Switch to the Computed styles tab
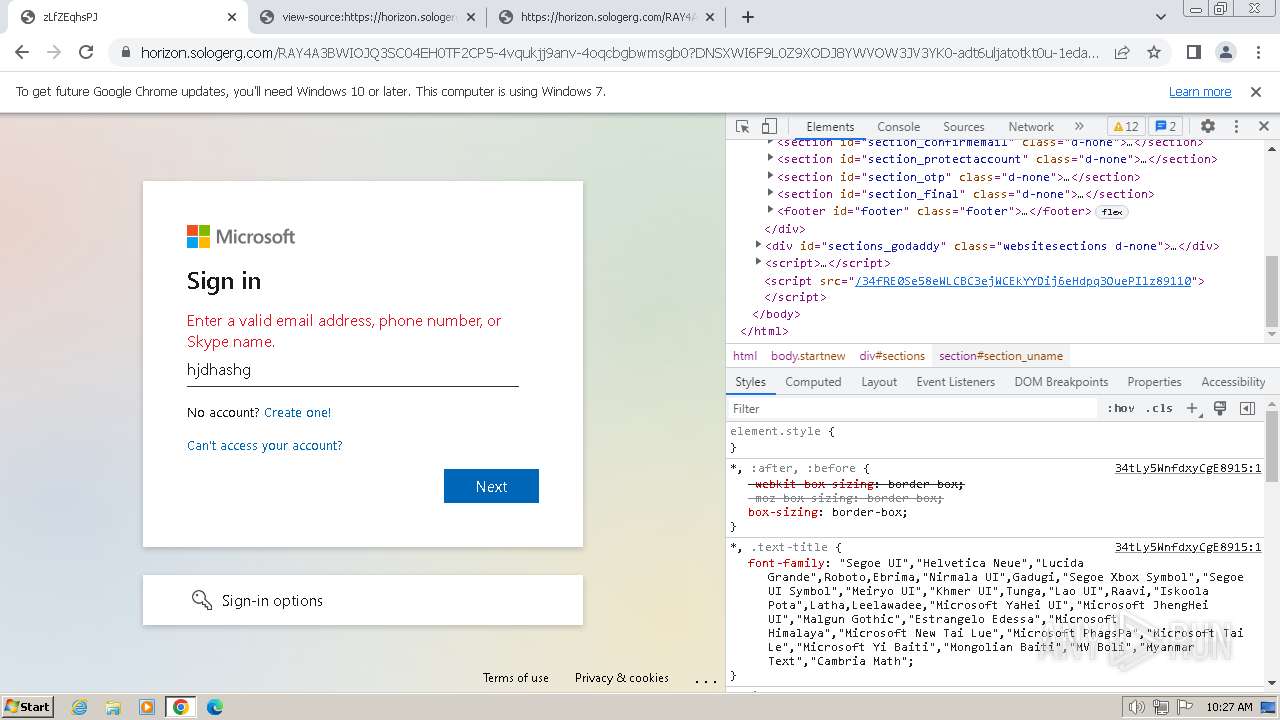The image size is (1280, 720). (813, 382)
